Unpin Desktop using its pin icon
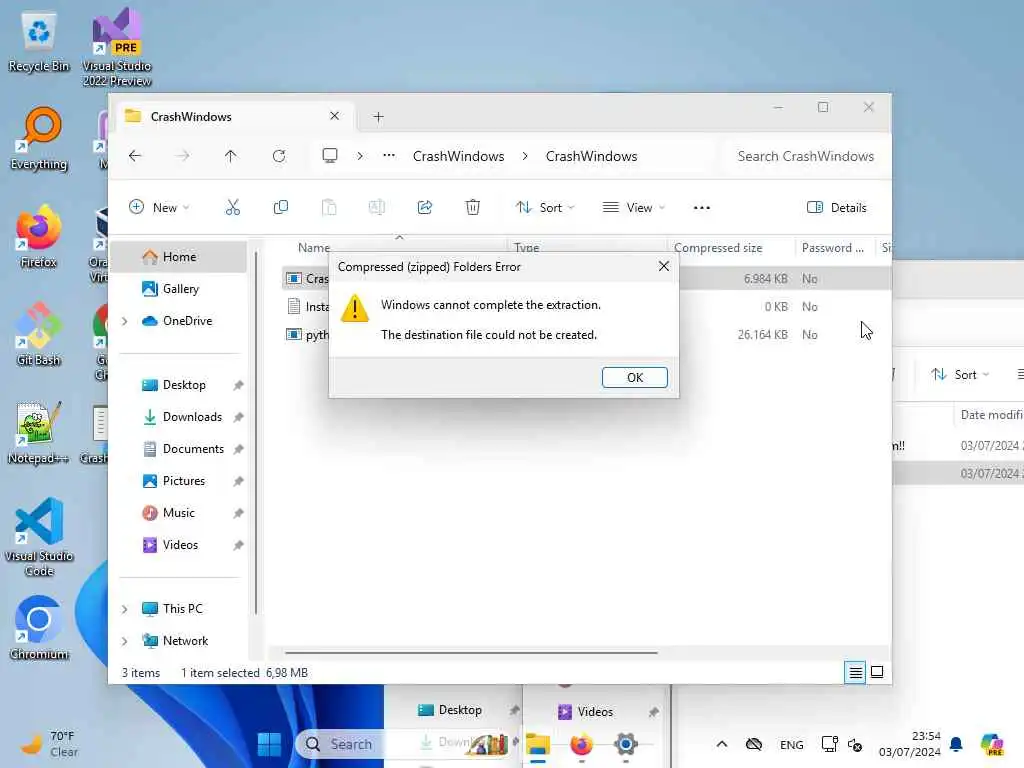 (x=238, y=385)
